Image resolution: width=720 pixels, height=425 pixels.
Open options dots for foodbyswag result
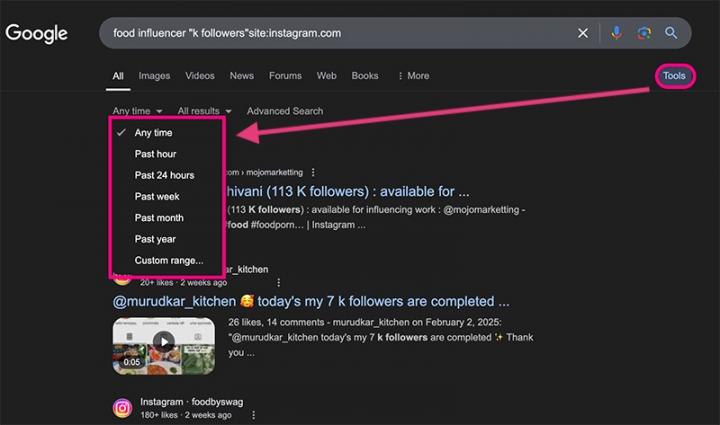point(253,415)
